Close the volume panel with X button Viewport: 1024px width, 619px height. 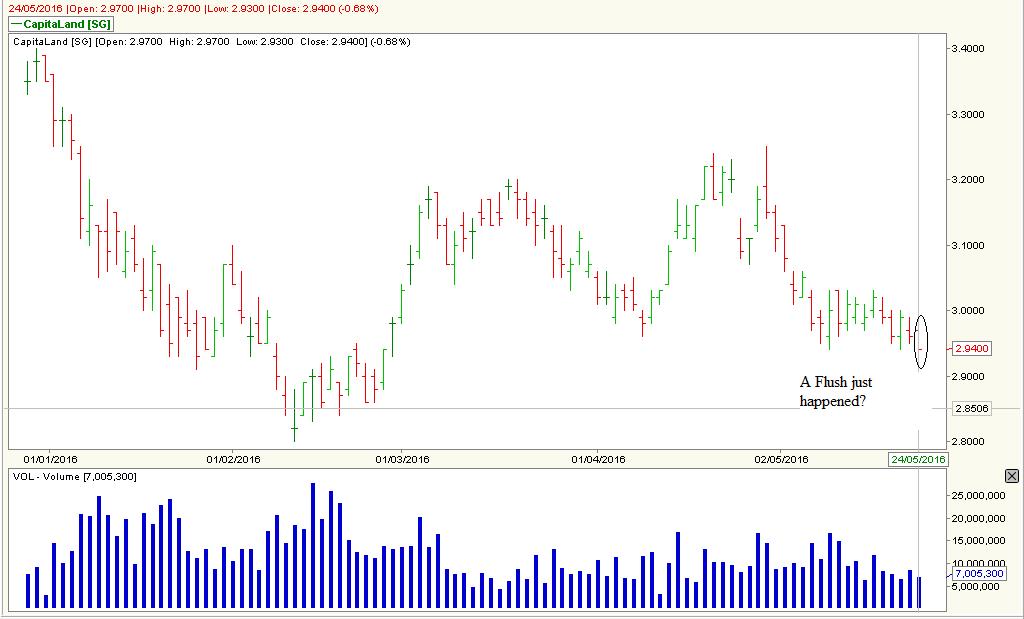tap(1011, 476)
